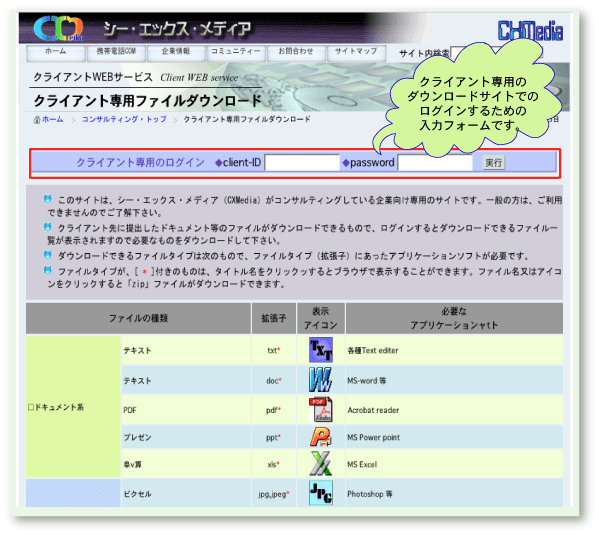
Task: Click the 実行 login button
Action: [x=493, y=163]
